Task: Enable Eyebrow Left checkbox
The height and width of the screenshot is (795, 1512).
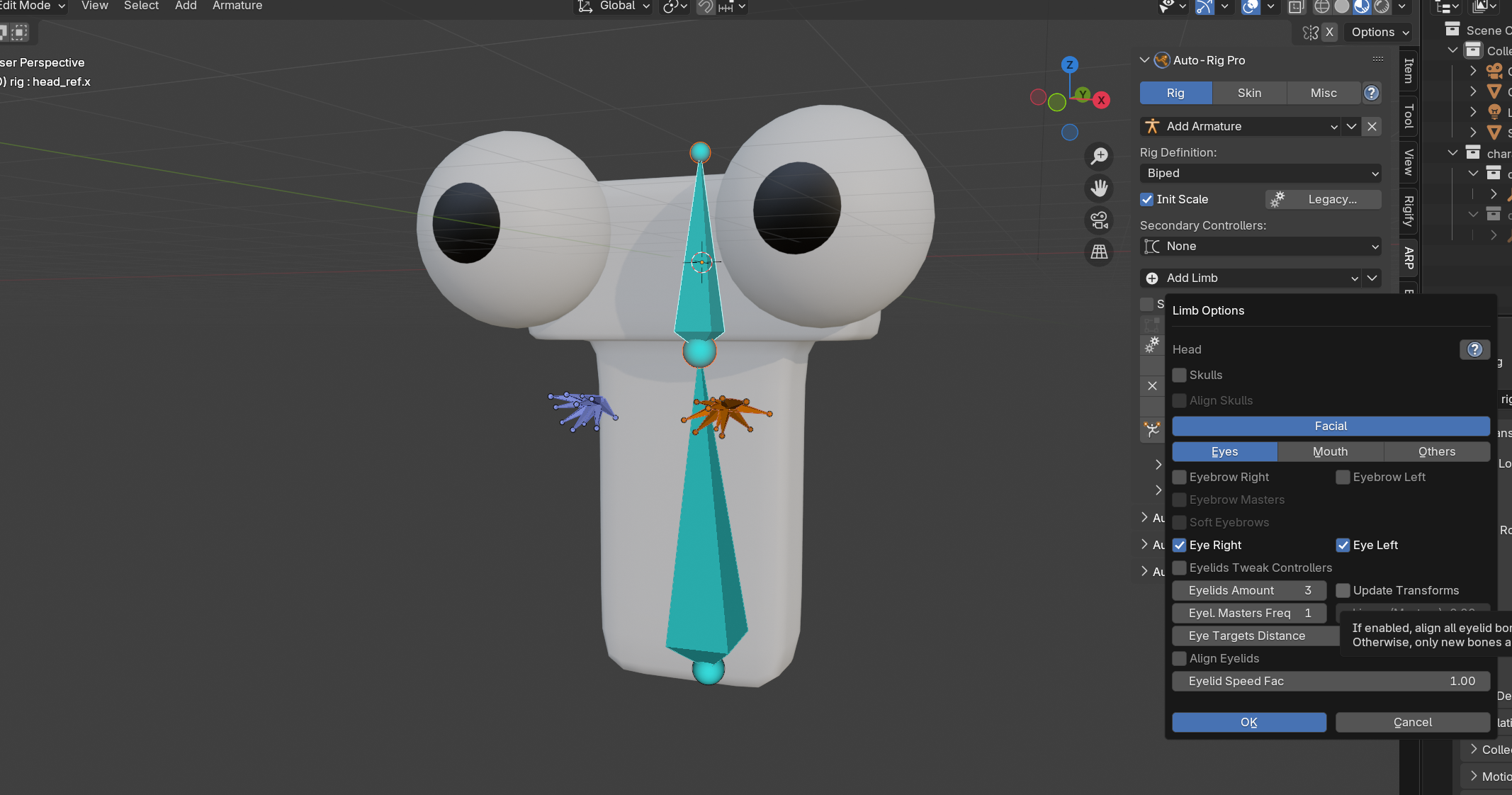Action: tap(1343, 477)
